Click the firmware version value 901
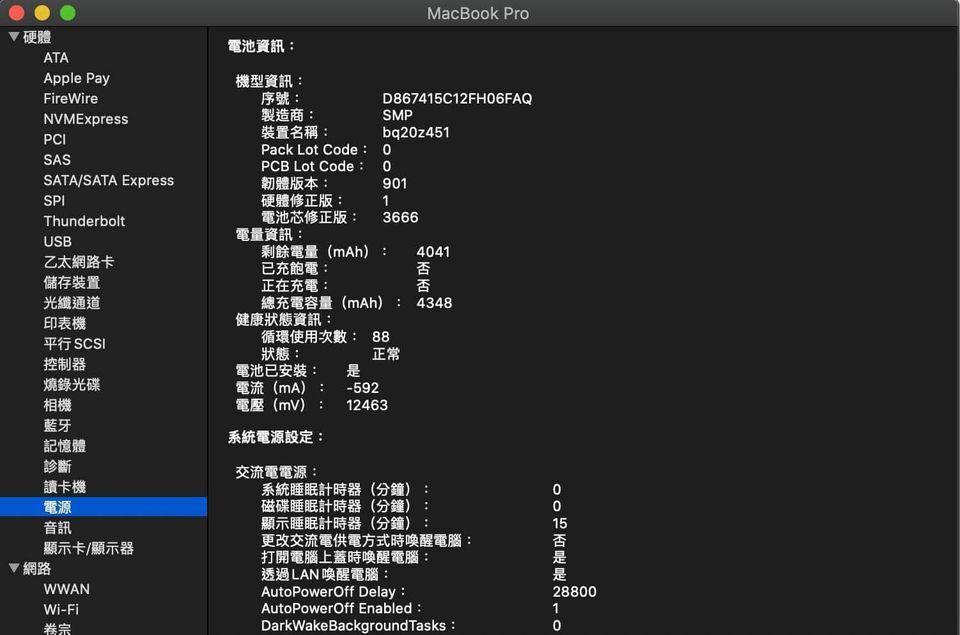The image size is (960, 635). pyautogui.click(x=394, y=184)
